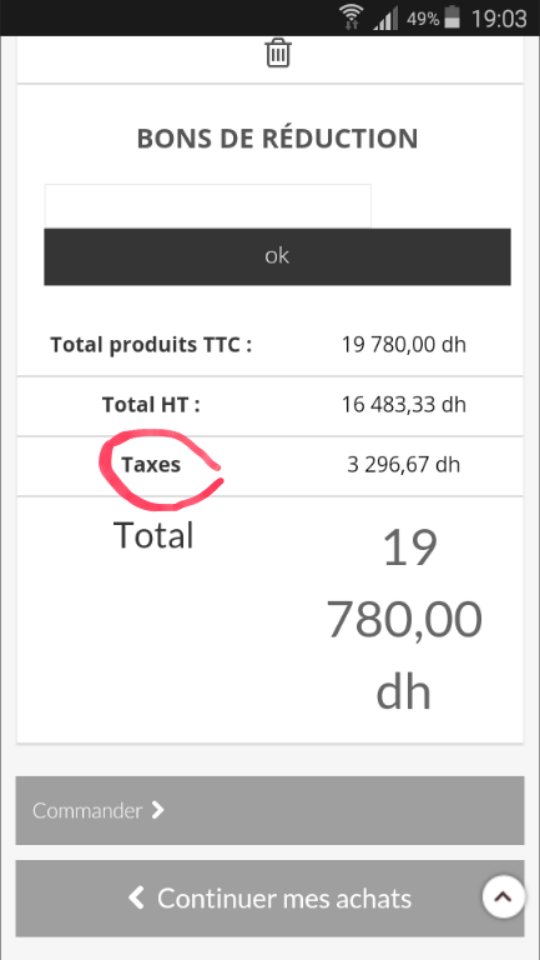The height and width of the screenshot is (960, 540).
Task: Tap the circled Taxes label
Action: point(151,465)
